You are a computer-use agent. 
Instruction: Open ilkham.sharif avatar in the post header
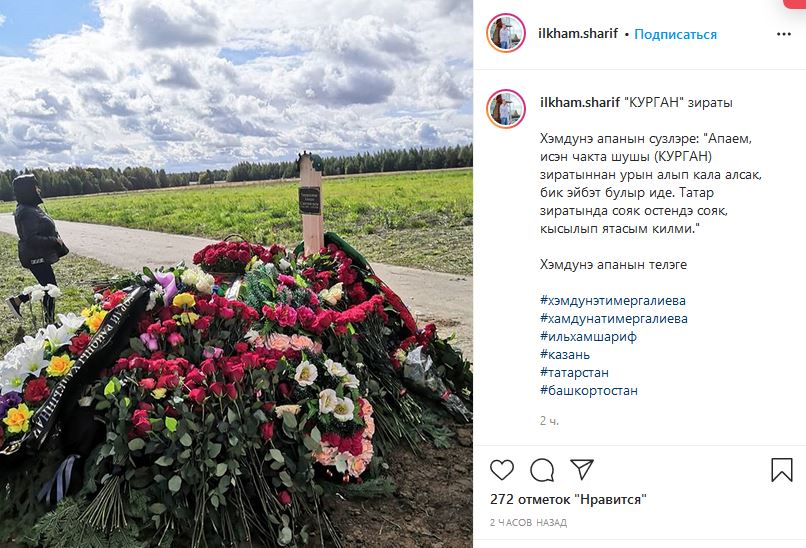click(506, 33)
